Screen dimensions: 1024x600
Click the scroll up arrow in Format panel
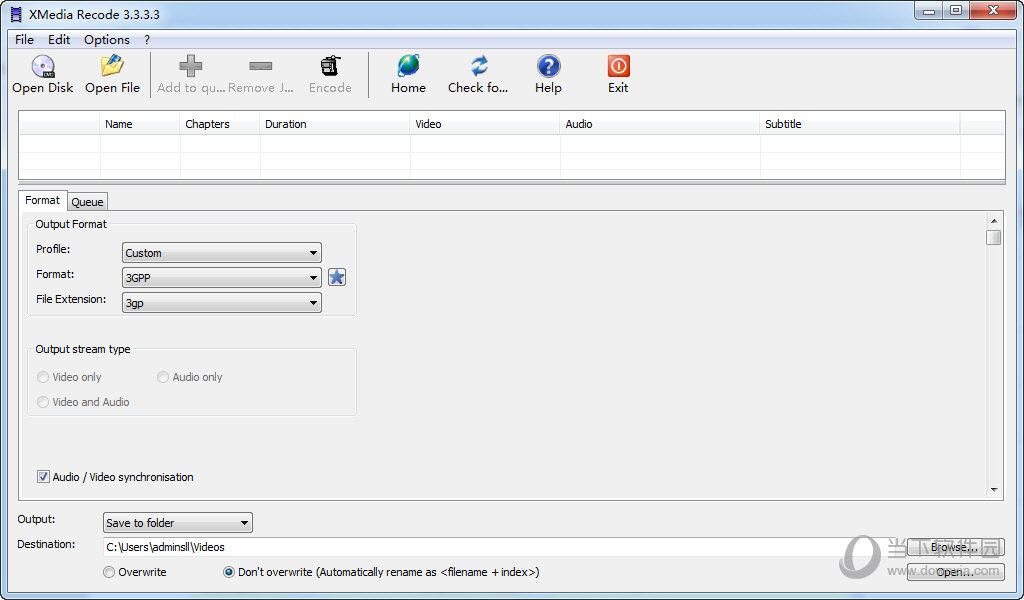click(x=994, y=221)
